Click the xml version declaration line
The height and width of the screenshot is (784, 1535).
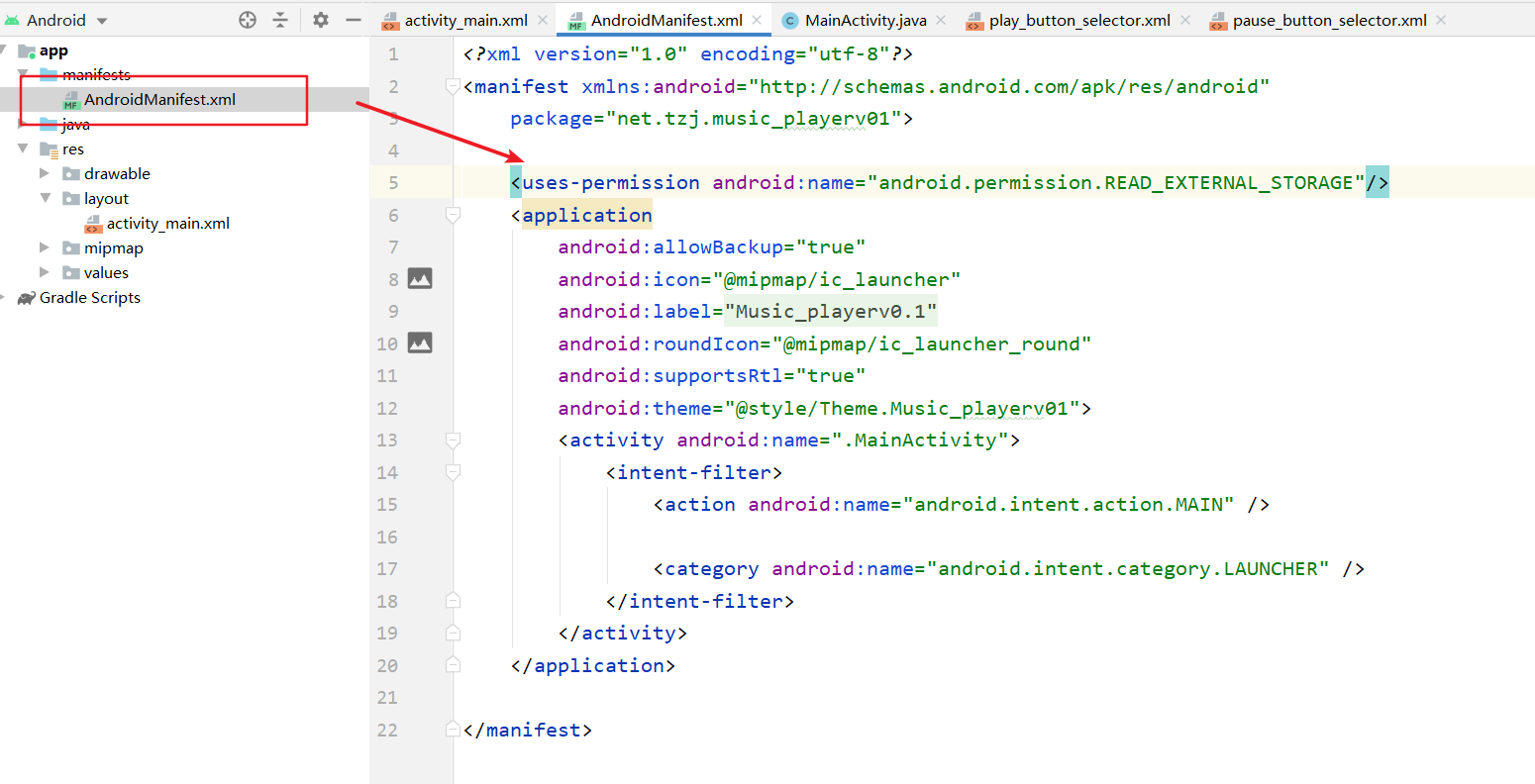point(688,54)
